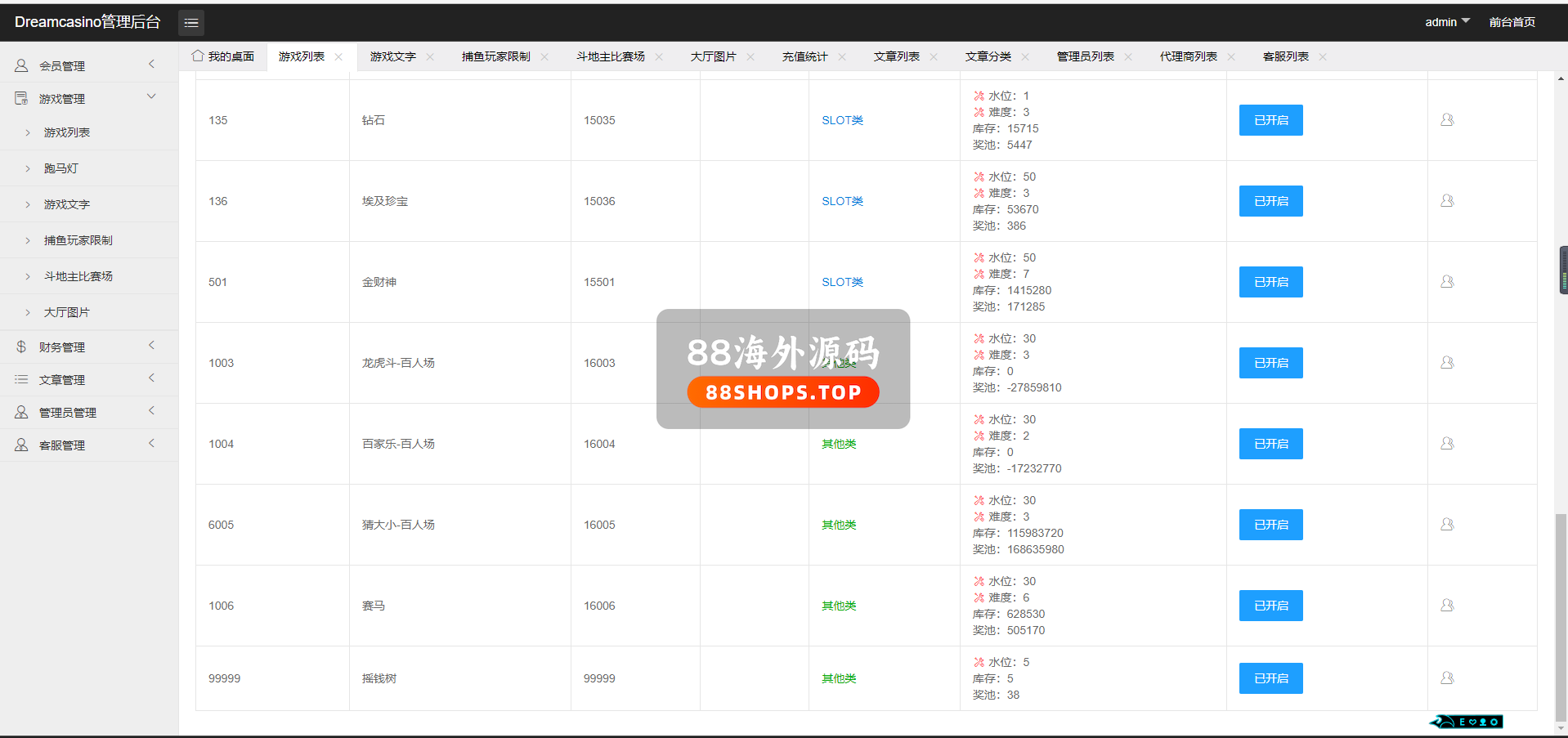The width and height of the screenshot is (1568, 738).
Task: Click user icon in 赛马 row
Action: point(1446,606)
